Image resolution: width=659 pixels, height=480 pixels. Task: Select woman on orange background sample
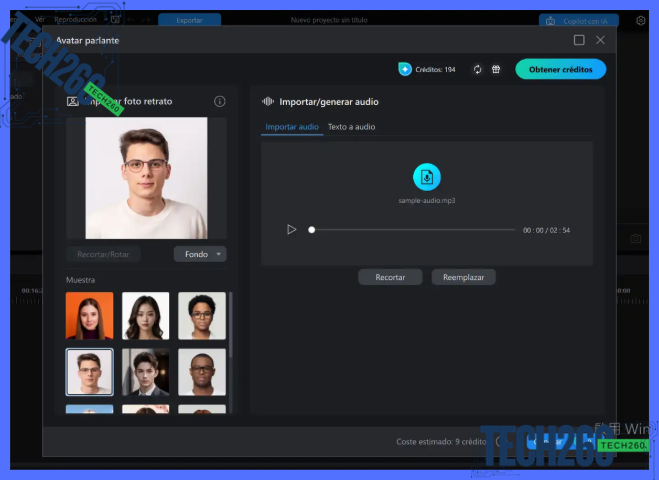[x=89, y=316]
